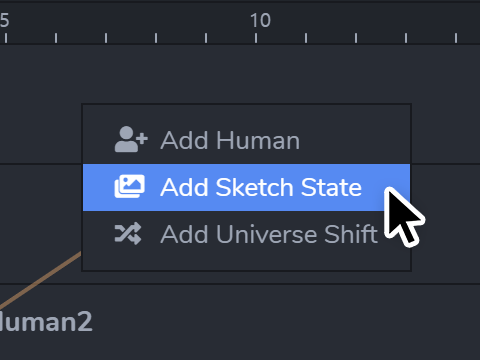Click the stacked images icon for Sketch State

(x=130, y=187)
